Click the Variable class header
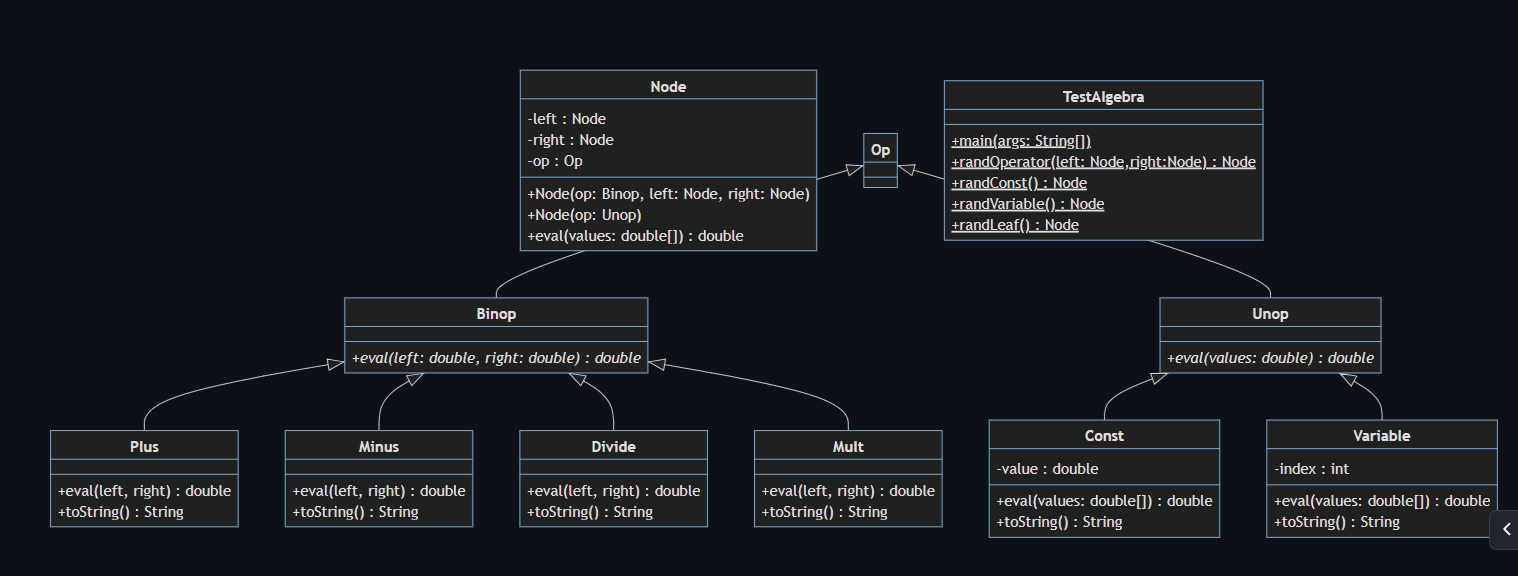Viewport: 1518px width, 576px height. pos(1381,435)
